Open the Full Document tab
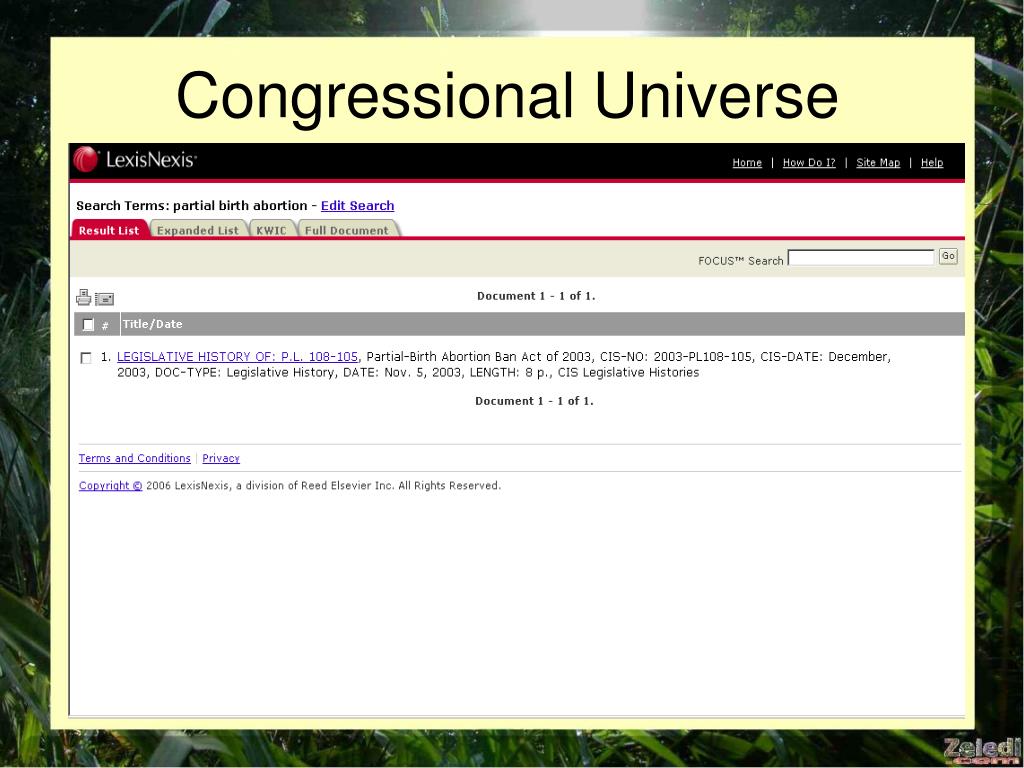This screenshot has width=1024, height=768. coord(347,230)
